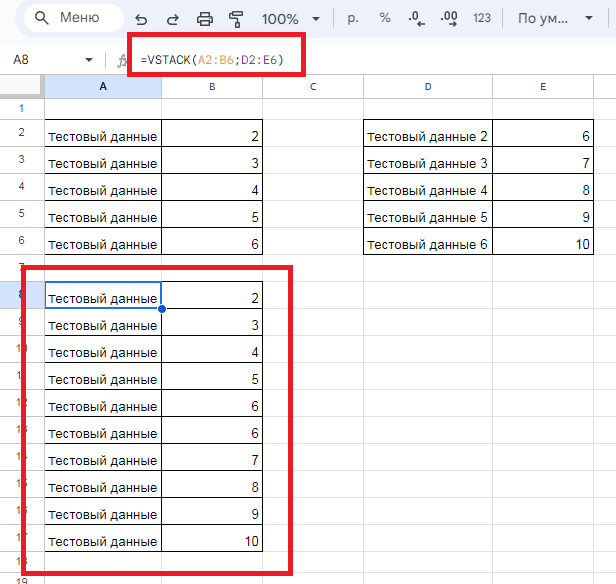This screenshot has height=584, width=616.
Task: Select row 4 header
Action: [x=22, y=186]
